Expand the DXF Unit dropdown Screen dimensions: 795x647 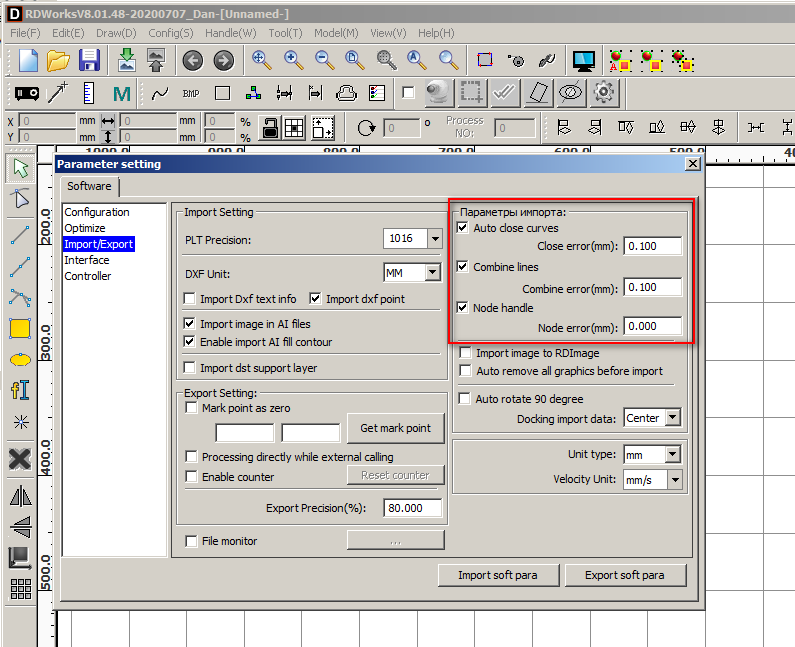[x=432, y=273]
